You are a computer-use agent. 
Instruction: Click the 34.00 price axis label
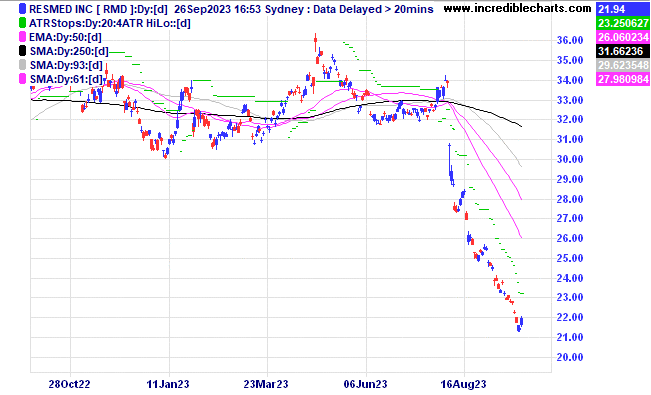point(570,80)
